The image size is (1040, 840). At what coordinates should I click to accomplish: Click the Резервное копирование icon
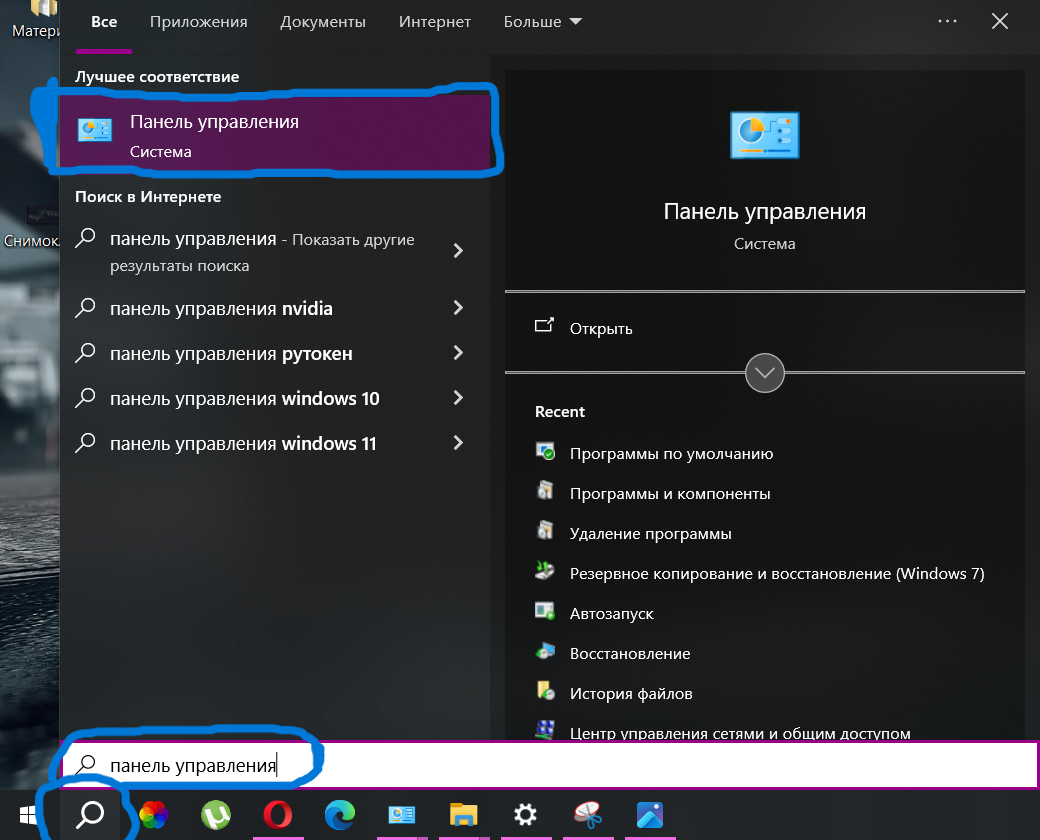tap(545, 571)
